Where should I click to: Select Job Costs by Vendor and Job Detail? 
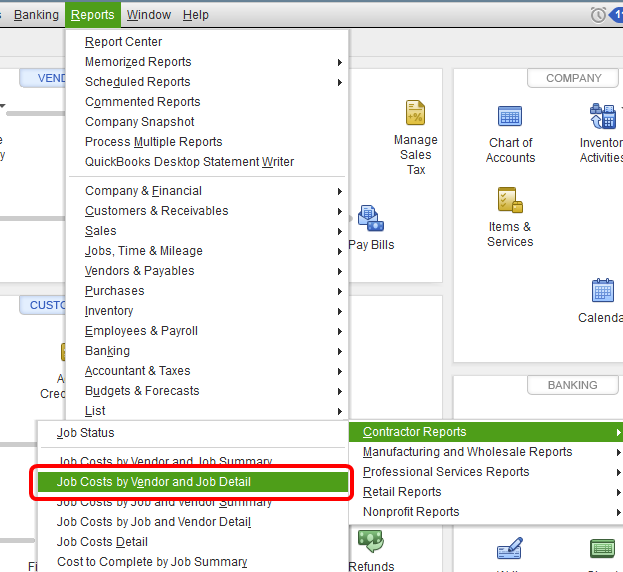coord(193,482)
